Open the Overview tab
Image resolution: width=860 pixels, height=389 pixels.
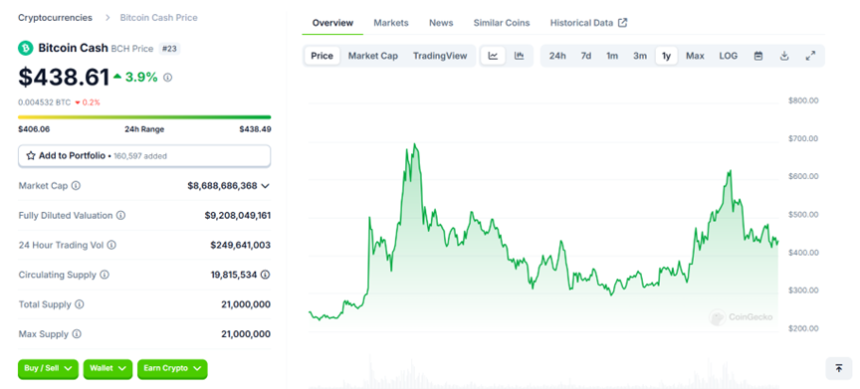pos(332,23)
